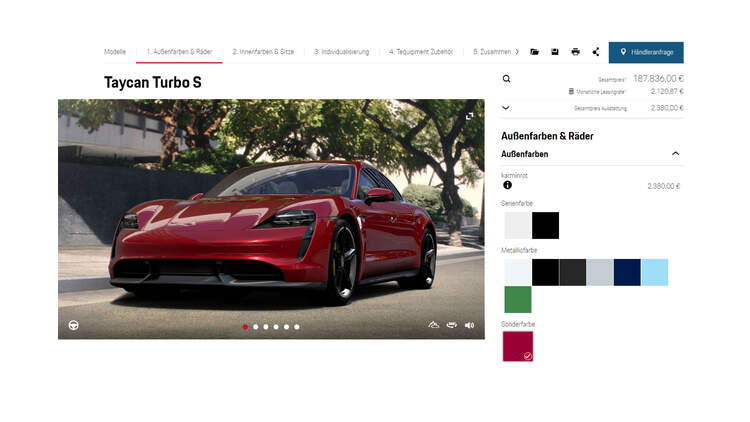The height and width of the screenshot is (422, 750).
Task: Click the Gesamtpreis value 187.836,00 €
Action: (x=658, y=78)
